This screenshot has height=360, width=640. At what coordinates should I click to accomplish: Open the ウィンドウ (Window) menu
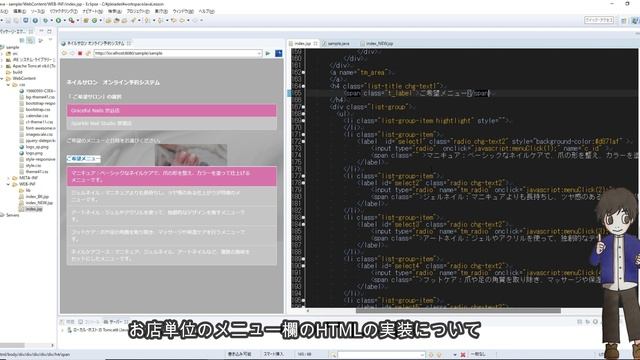pyautogui.click(x=183, y=11)
